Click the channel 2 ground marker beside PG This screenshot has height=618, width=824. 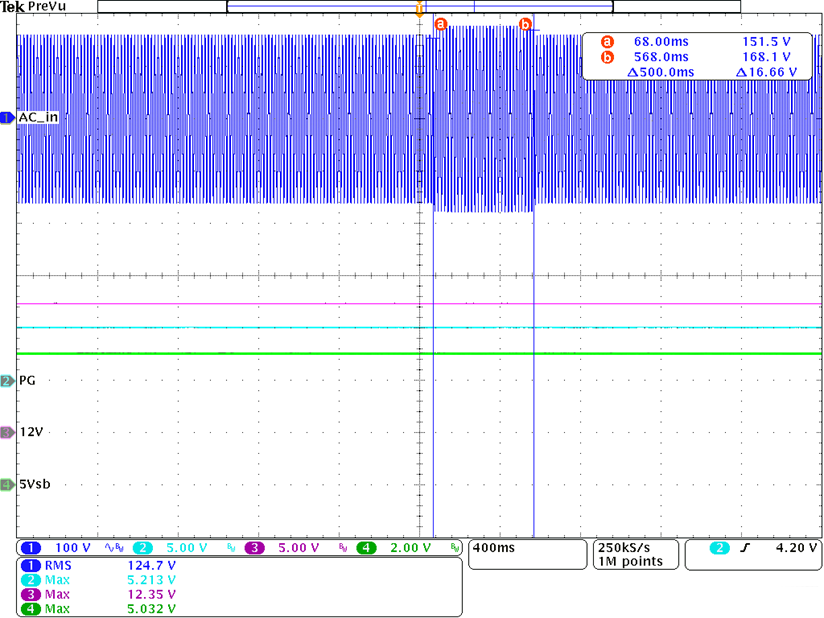click(7, 380)
